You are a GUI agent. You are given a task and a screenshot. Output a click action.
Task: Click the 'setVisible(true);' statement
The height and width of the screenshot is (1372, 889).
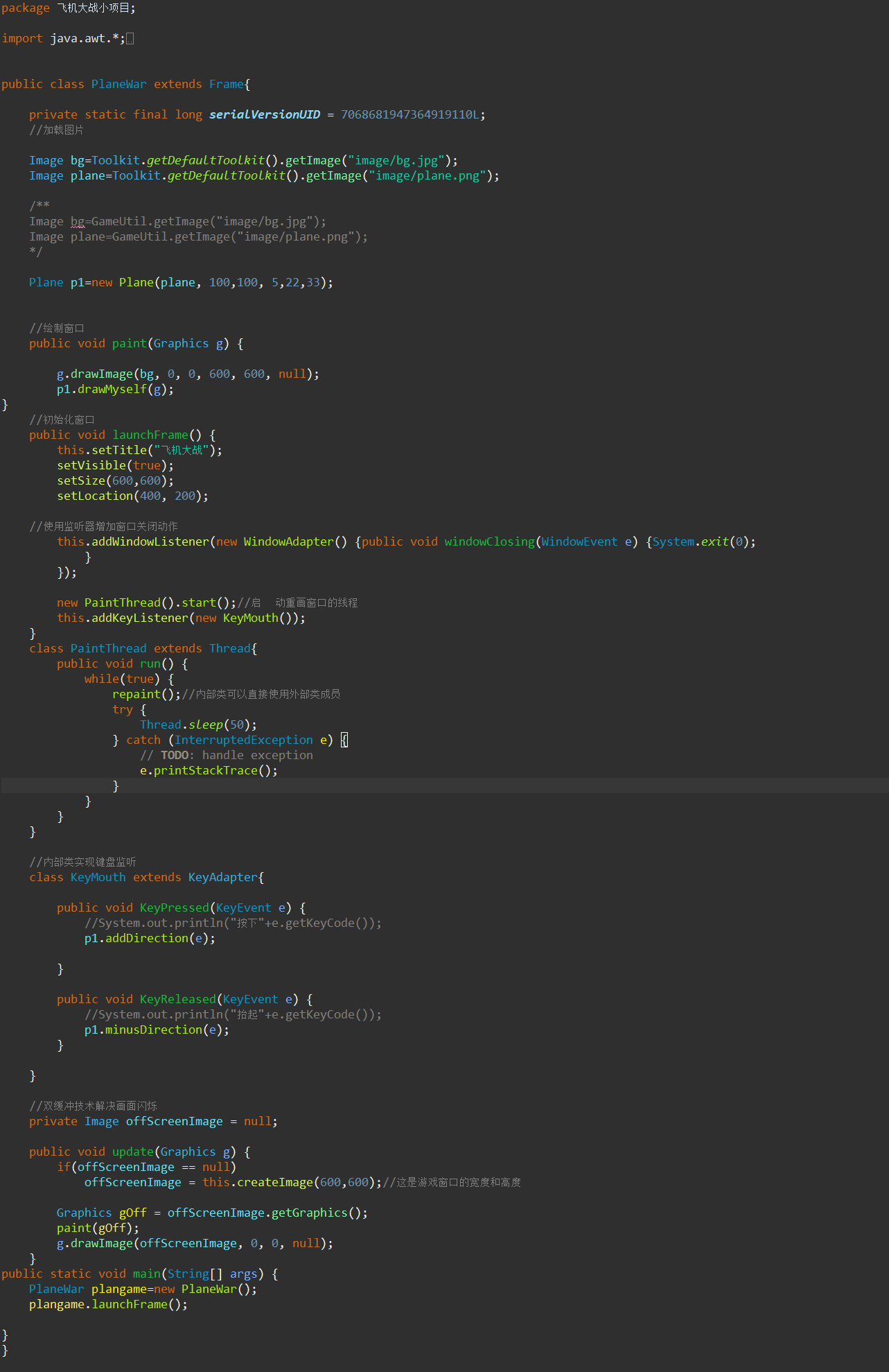click(115, 466)
